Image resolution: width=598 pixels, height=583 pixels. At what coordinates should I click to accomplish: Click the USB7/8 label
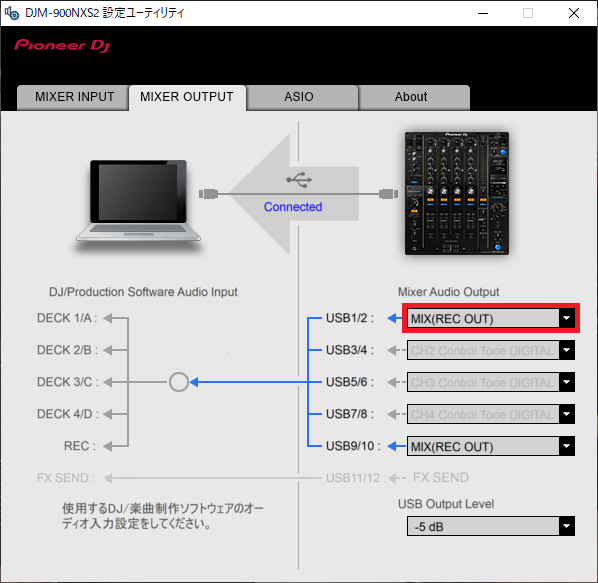pos(350,414)
